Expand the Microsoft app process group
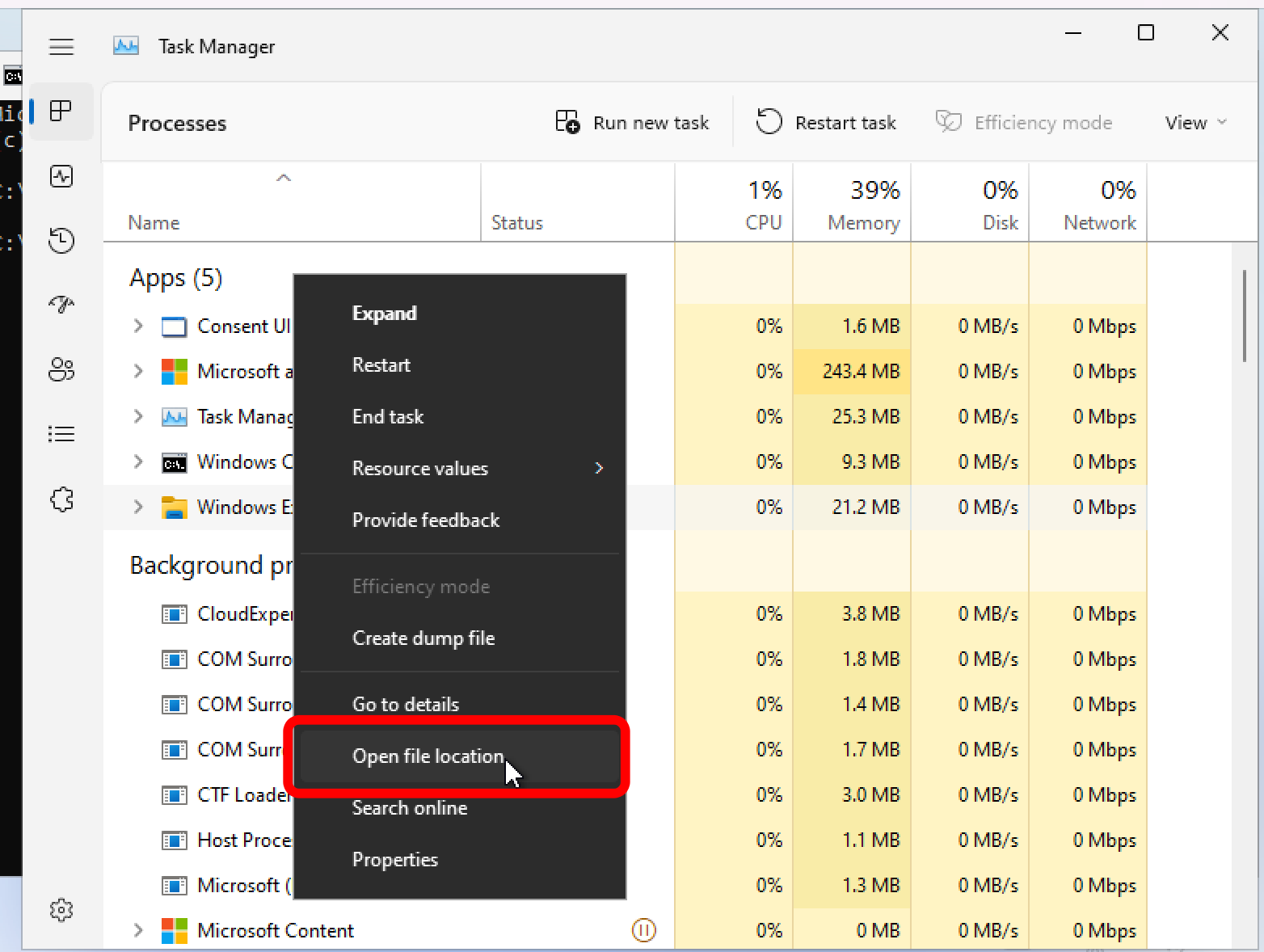 (138, 371)
